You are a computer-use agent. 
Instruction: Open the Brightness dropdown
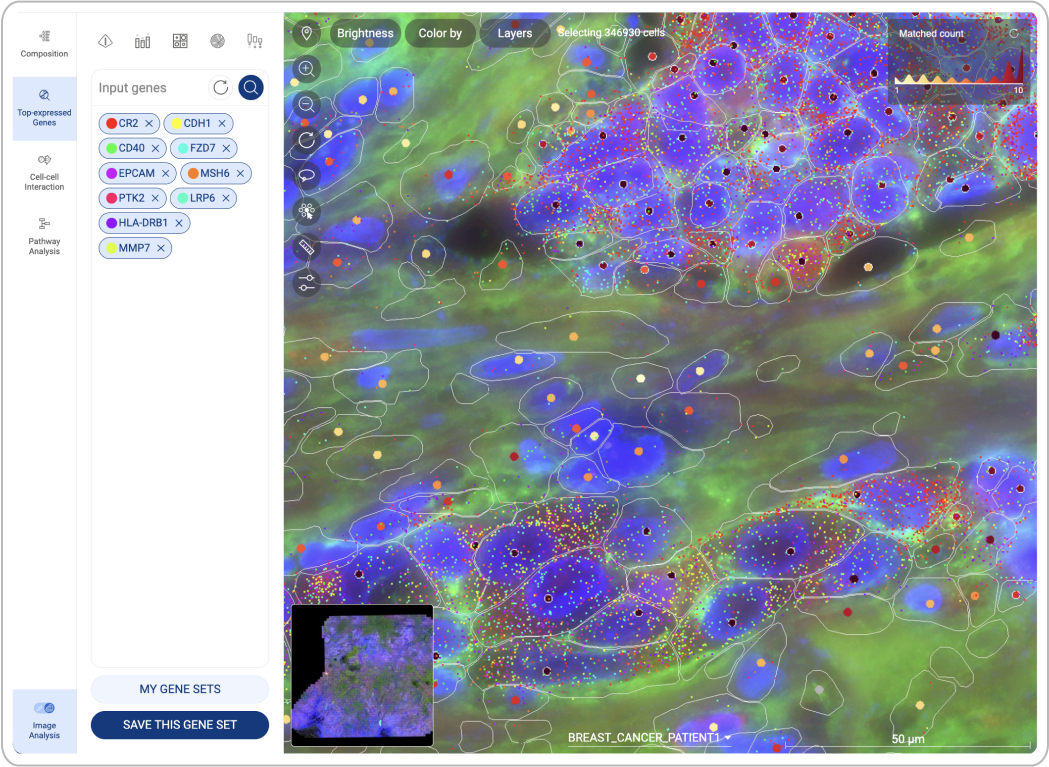tap(365, 33)
